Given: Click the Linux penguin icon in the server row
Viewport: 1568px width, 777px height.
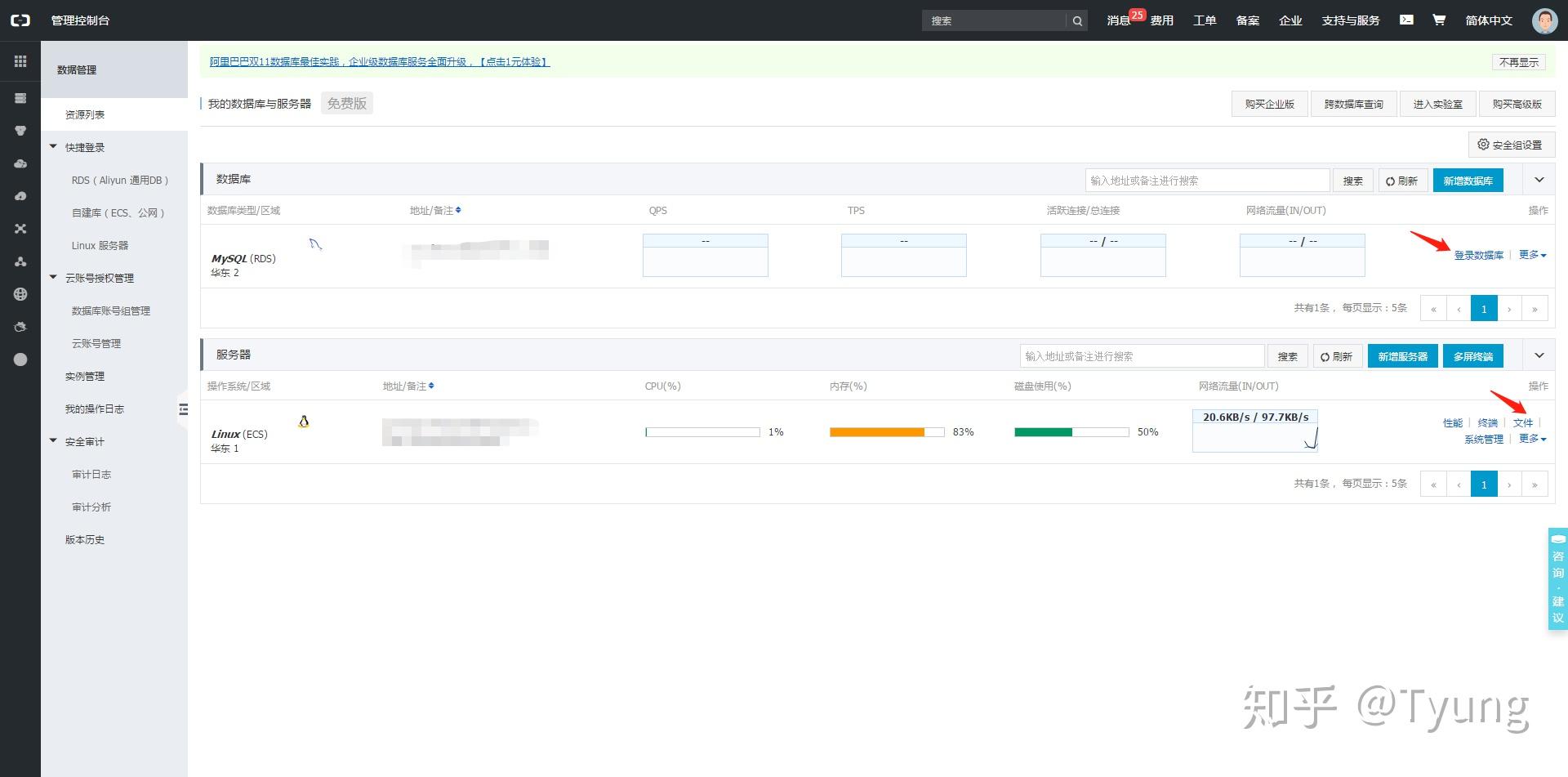Looking at the screenshot, I should (304, 422).
